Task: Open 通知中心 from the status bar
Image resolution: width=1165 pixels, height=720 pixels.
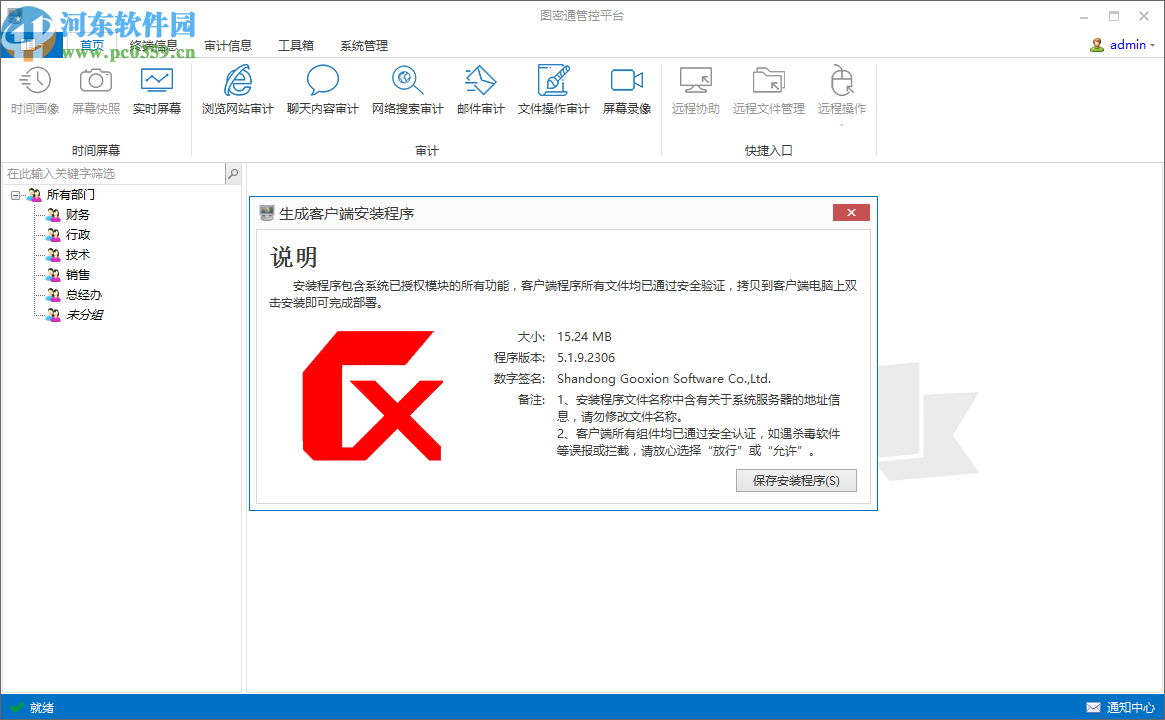Action: click(x=1127, y=707)
